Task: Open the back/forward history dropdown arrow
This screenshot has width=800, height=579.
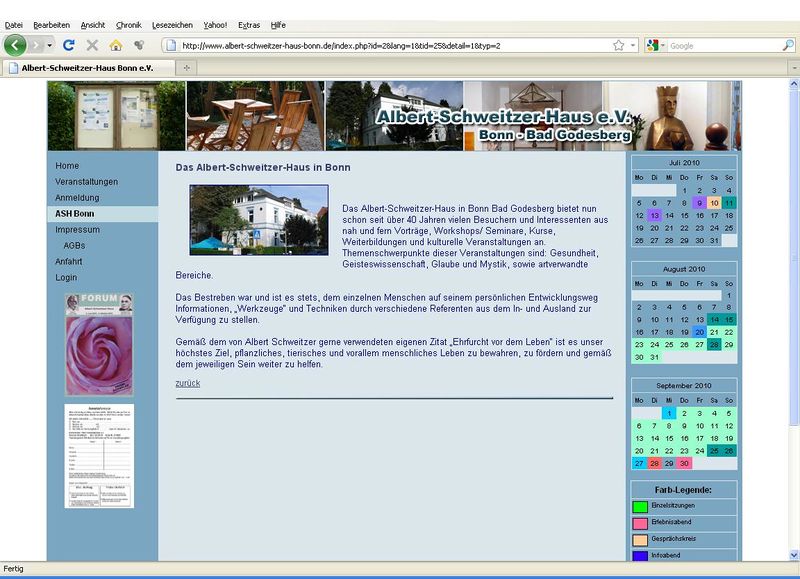Action: [x=48, y=45]
